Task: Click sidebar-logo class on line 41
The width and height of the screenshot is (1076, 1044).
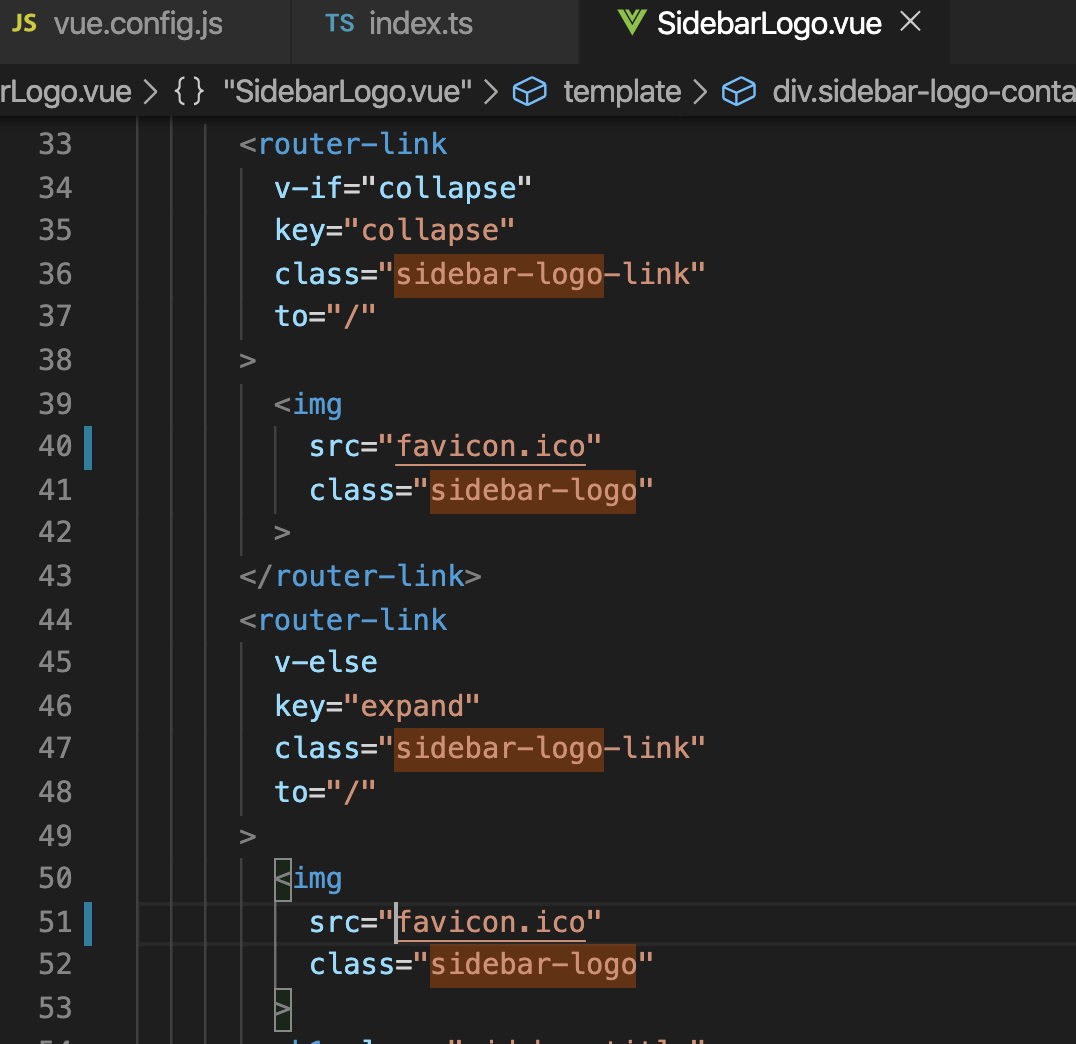Action: click(533, 491)
